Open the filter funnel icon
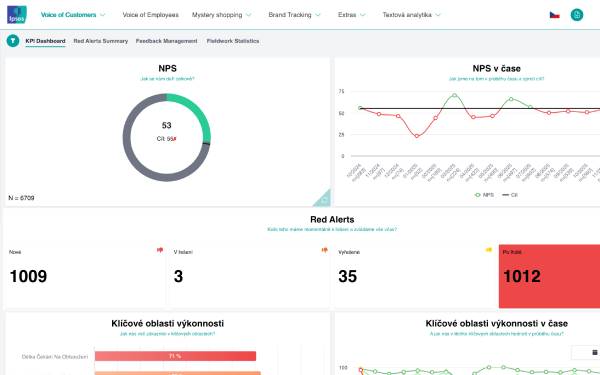This screenshot has width=600, height=375. click(x=13, y=41)
